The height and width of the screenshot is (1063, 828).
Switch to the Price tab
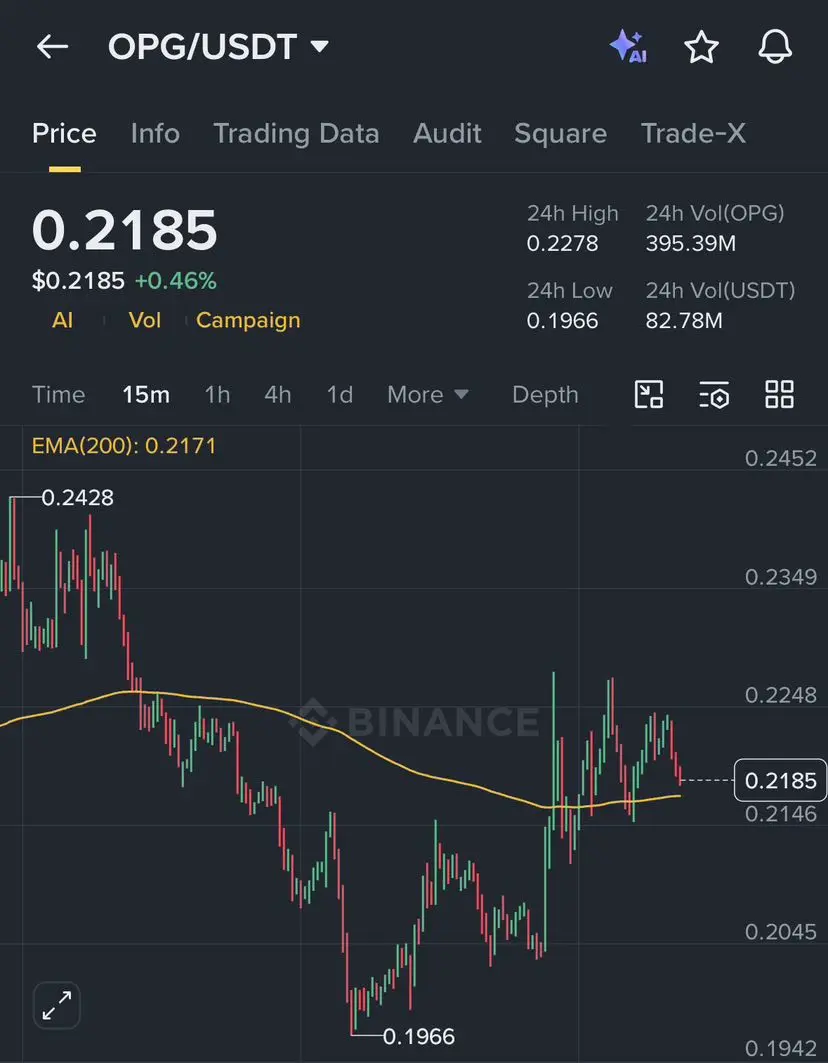64,134
